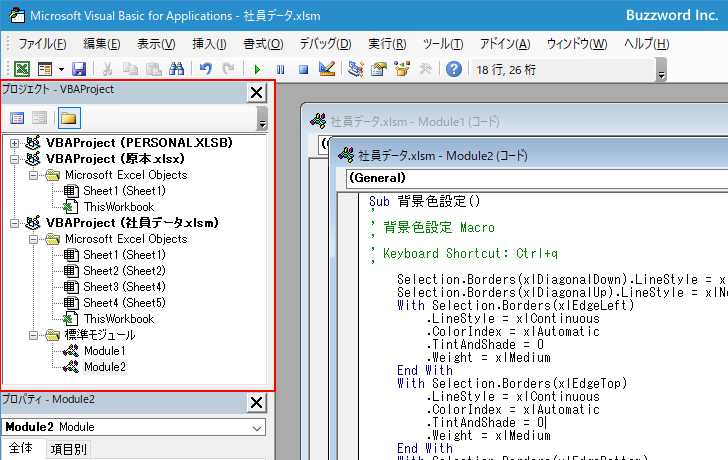Switch to the 全体 tab in Properties
Viewport: 728px width, 460px height.
click(x=20, y=448)
